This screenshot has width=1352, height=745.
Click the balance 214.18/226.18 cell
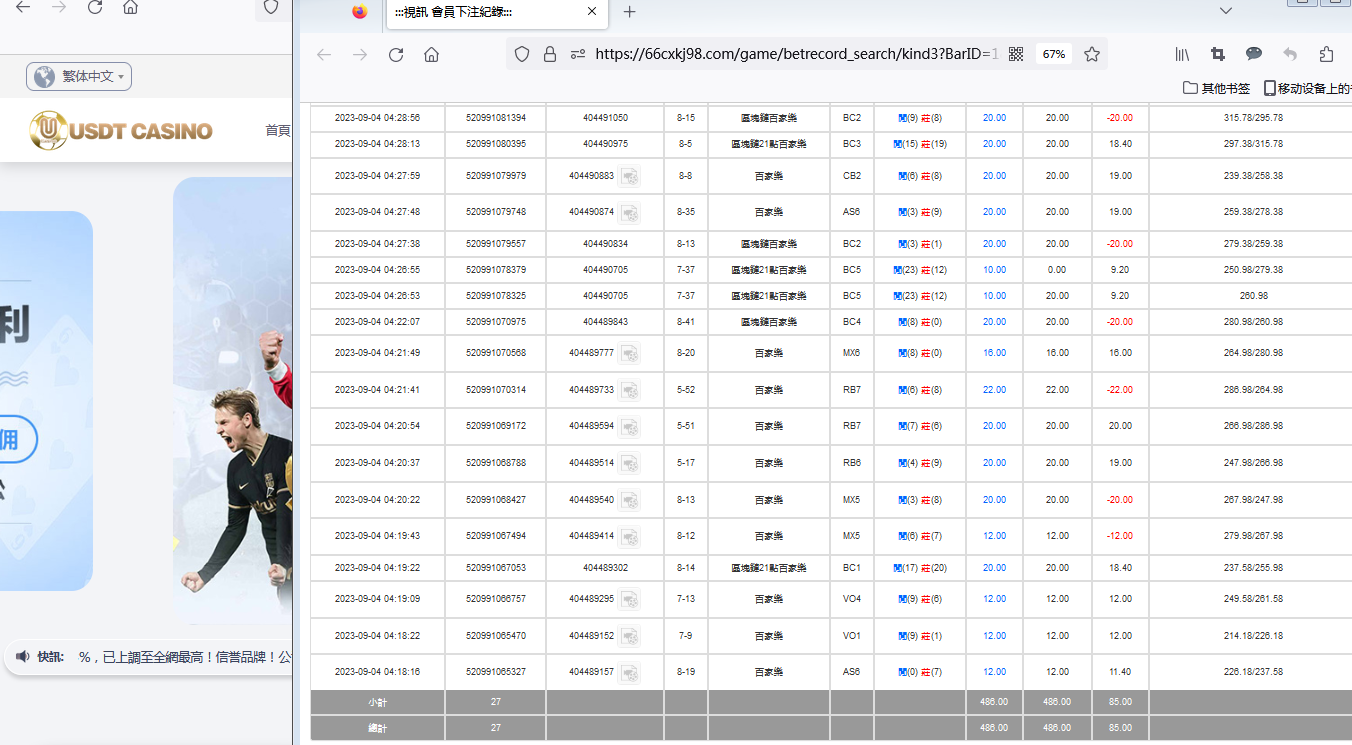pyautogui.click(x=1253, y=636)
